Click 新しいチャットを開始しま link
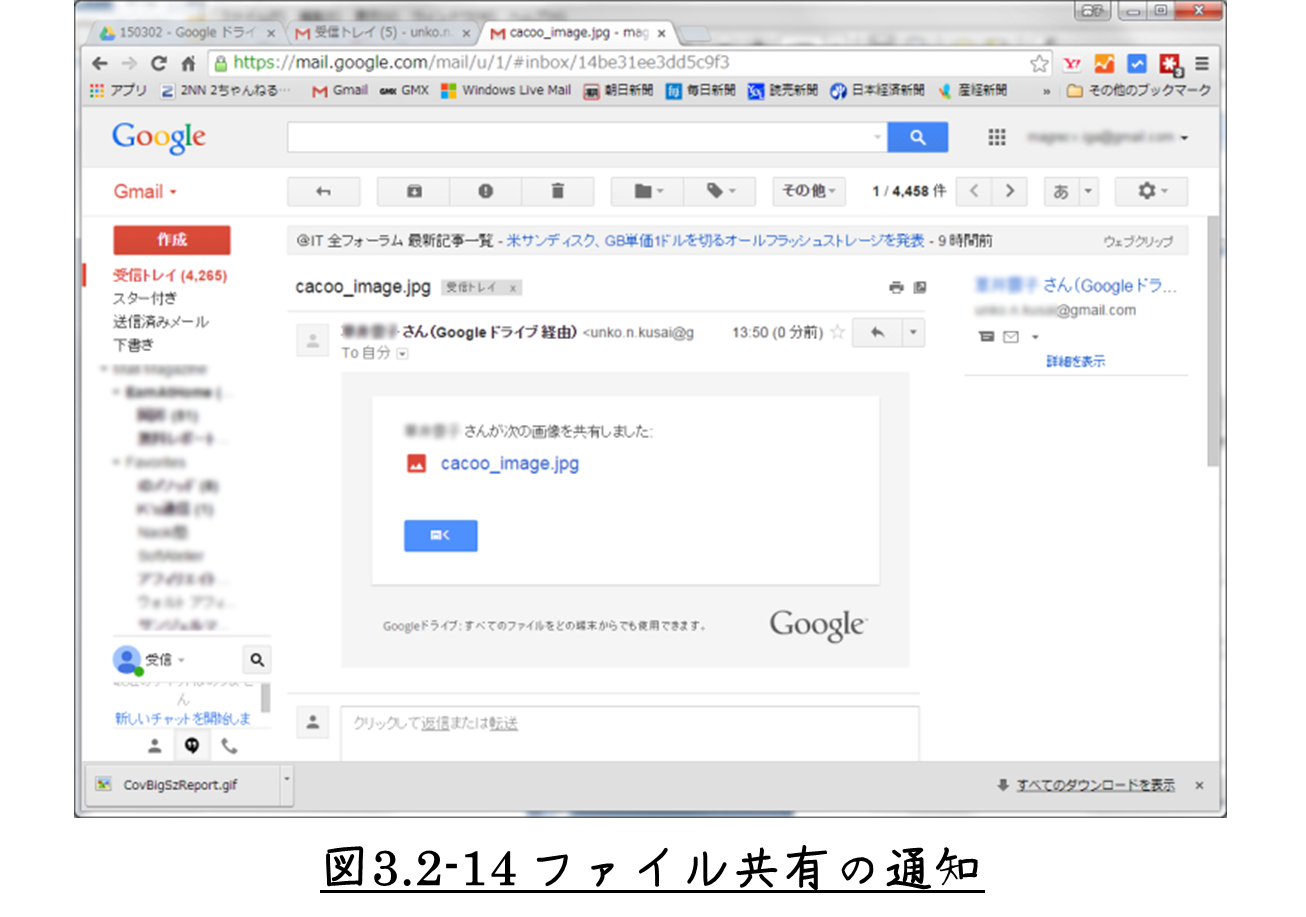 click(183, 719)
